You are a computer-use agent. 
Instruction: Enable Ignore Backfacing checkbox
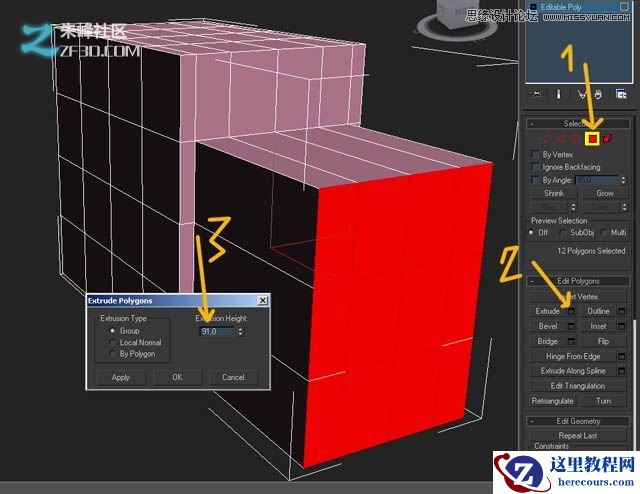tap(535, 167)
